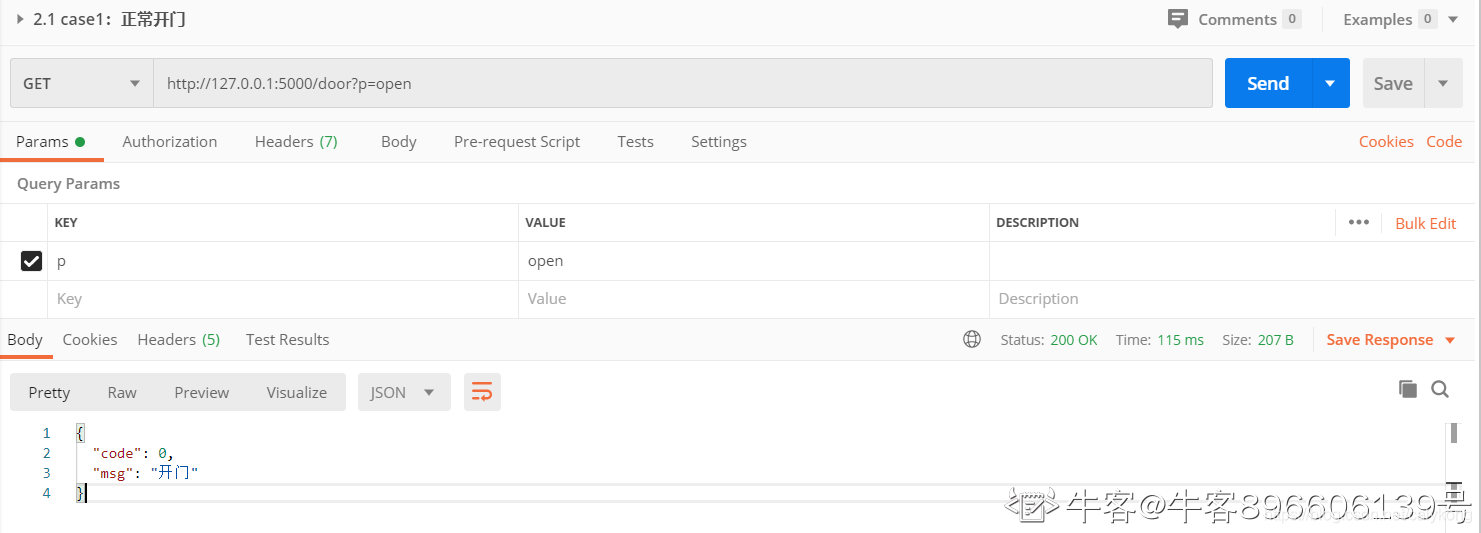
Task: Toggle the line wrap icon
Action: click(x=482, y=392)
